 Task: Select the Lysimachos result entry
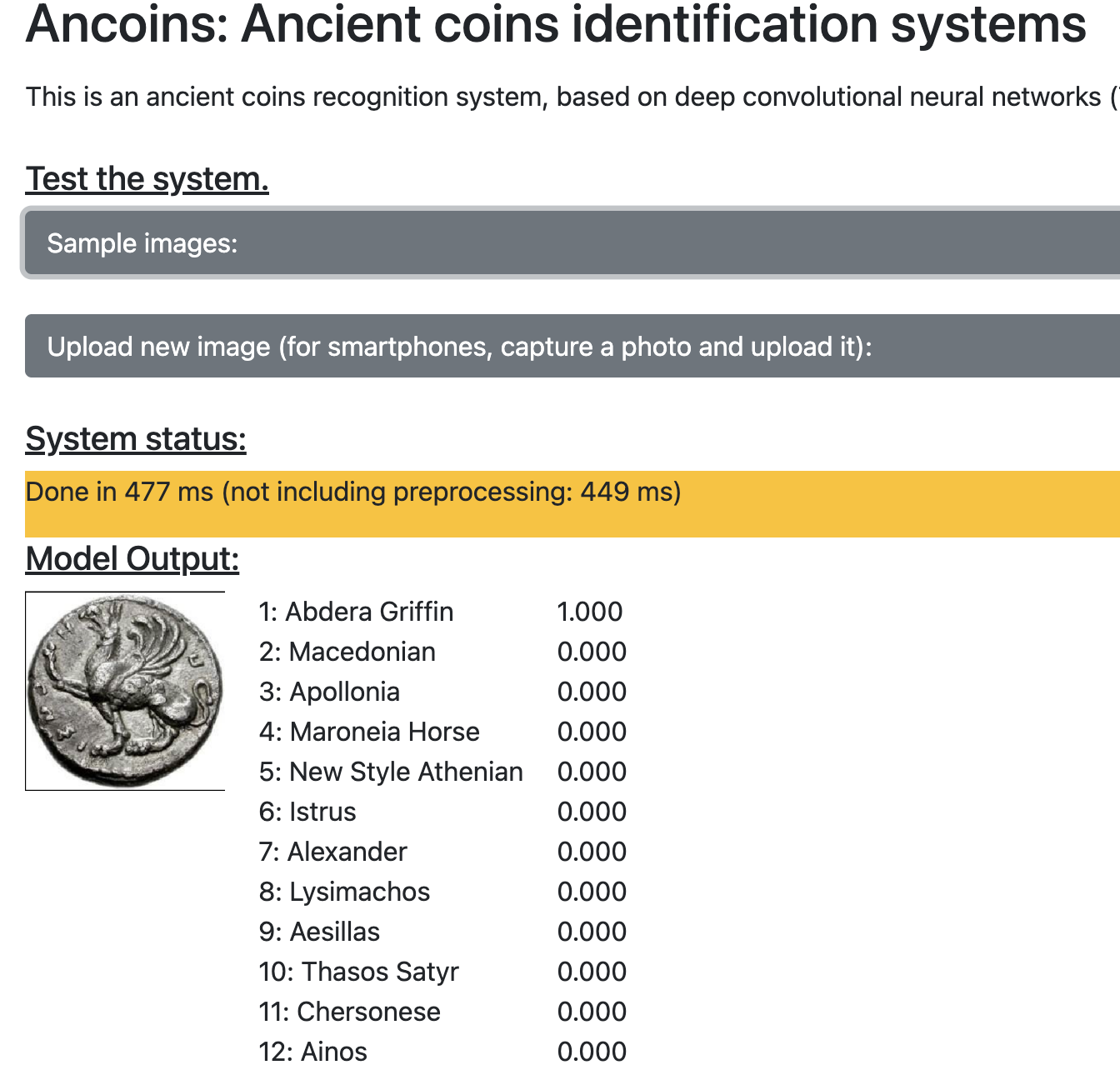[344, 891]
